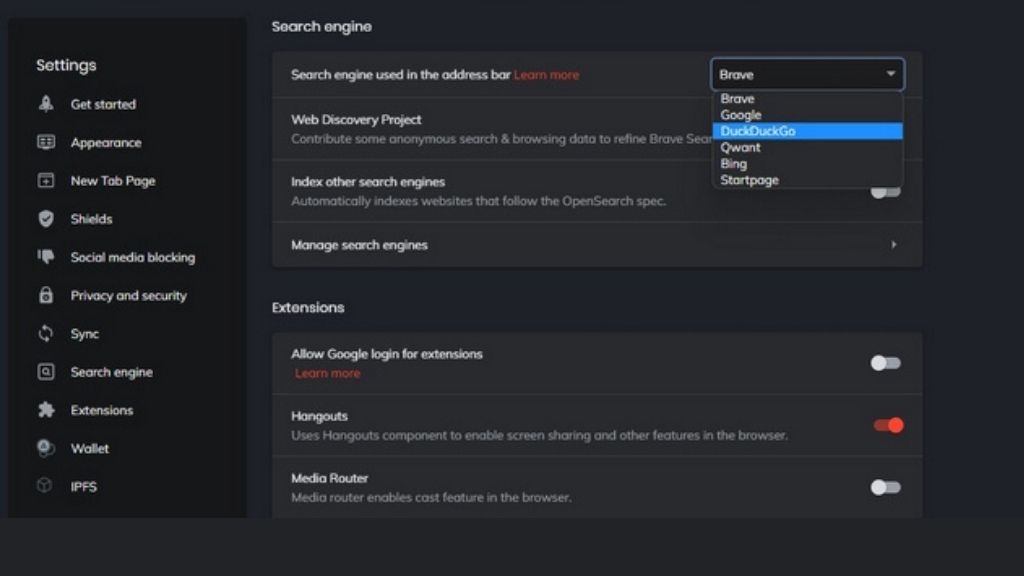
Task: Open Social media blocking settings
Action: pos(133,257)
